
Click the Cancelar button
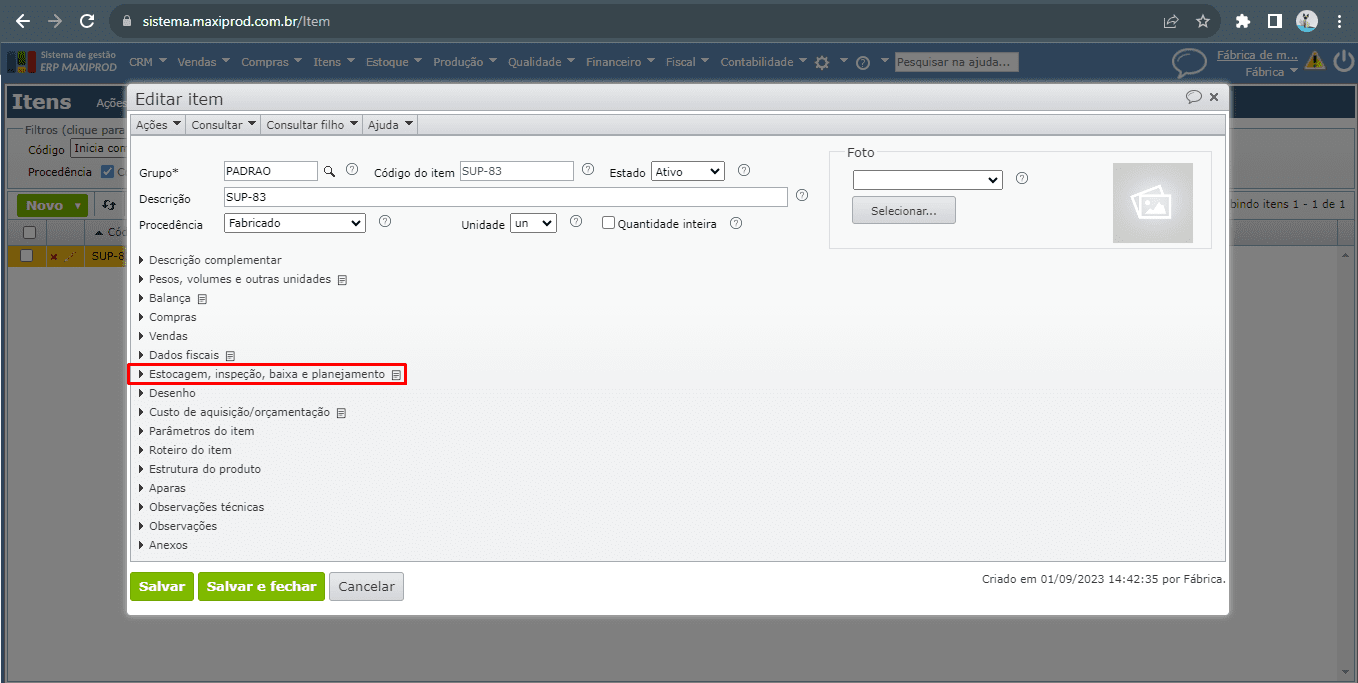point(366,587)
